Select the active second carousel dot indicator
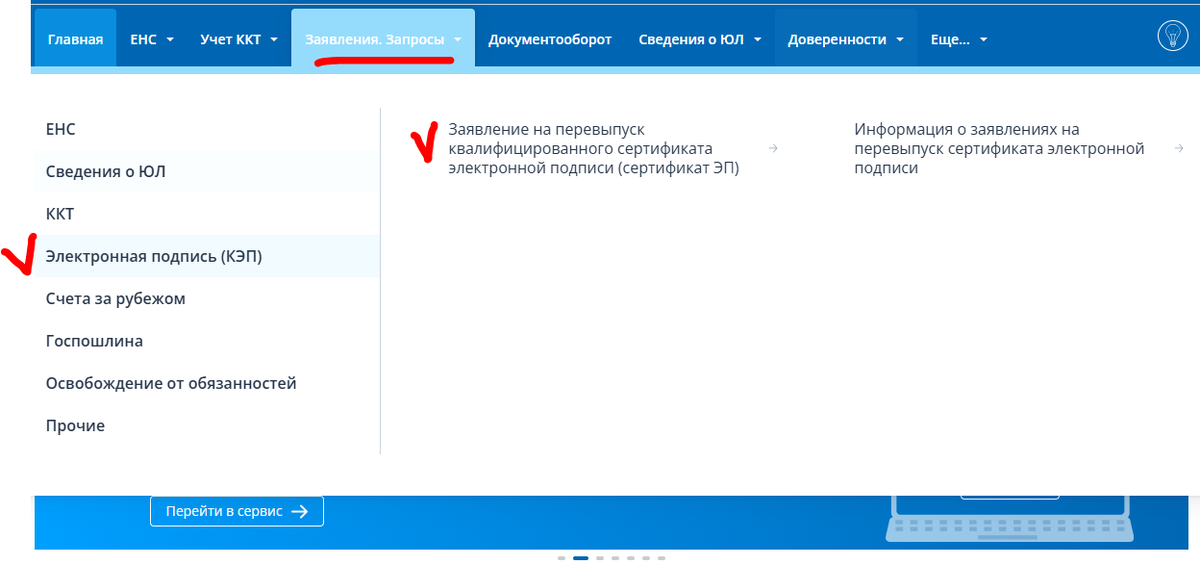The height and width of the screenshot is (565, 1200). pyautogui.click(x=580, y=558)
